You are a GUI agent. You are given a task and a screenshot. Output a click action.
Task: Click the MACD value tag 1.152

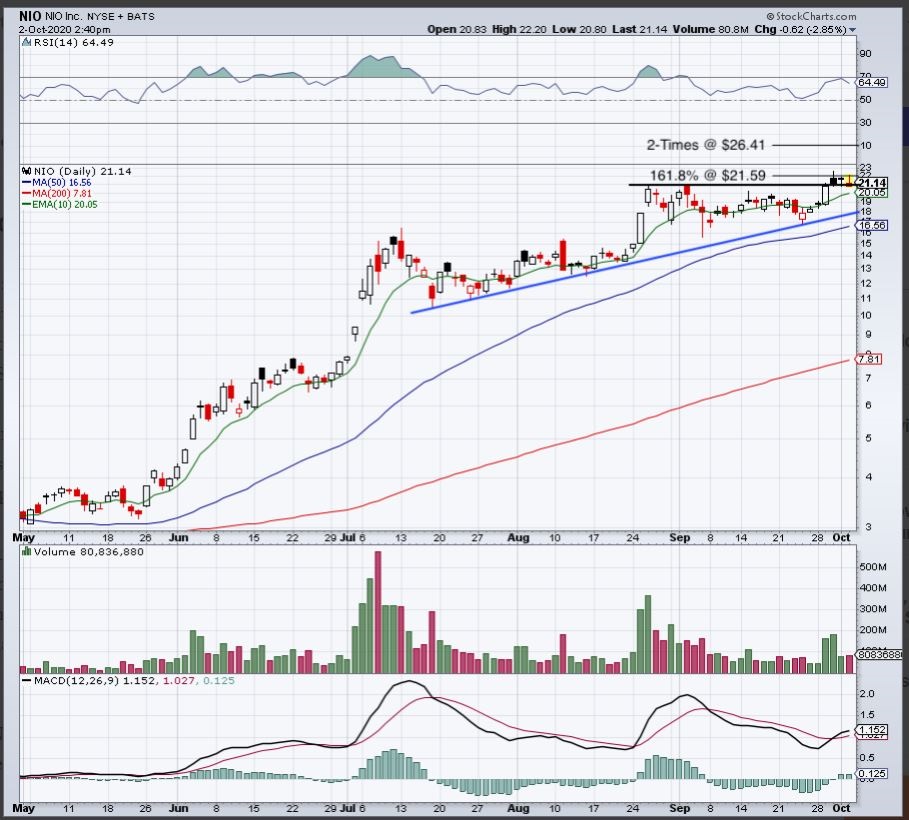[871, 730]
